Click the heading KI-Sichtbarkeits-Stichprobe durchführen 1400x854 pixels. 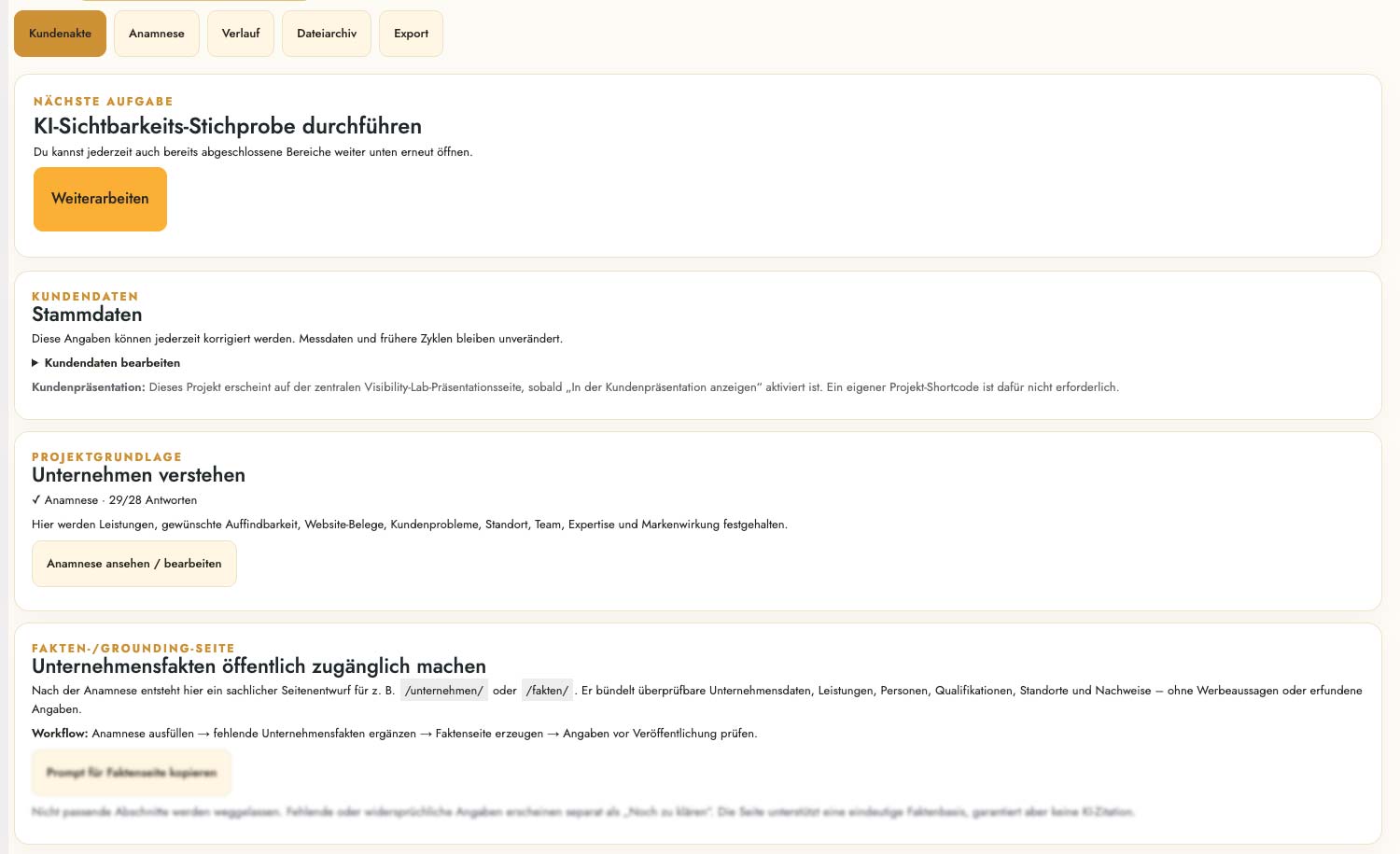point(228,126)
